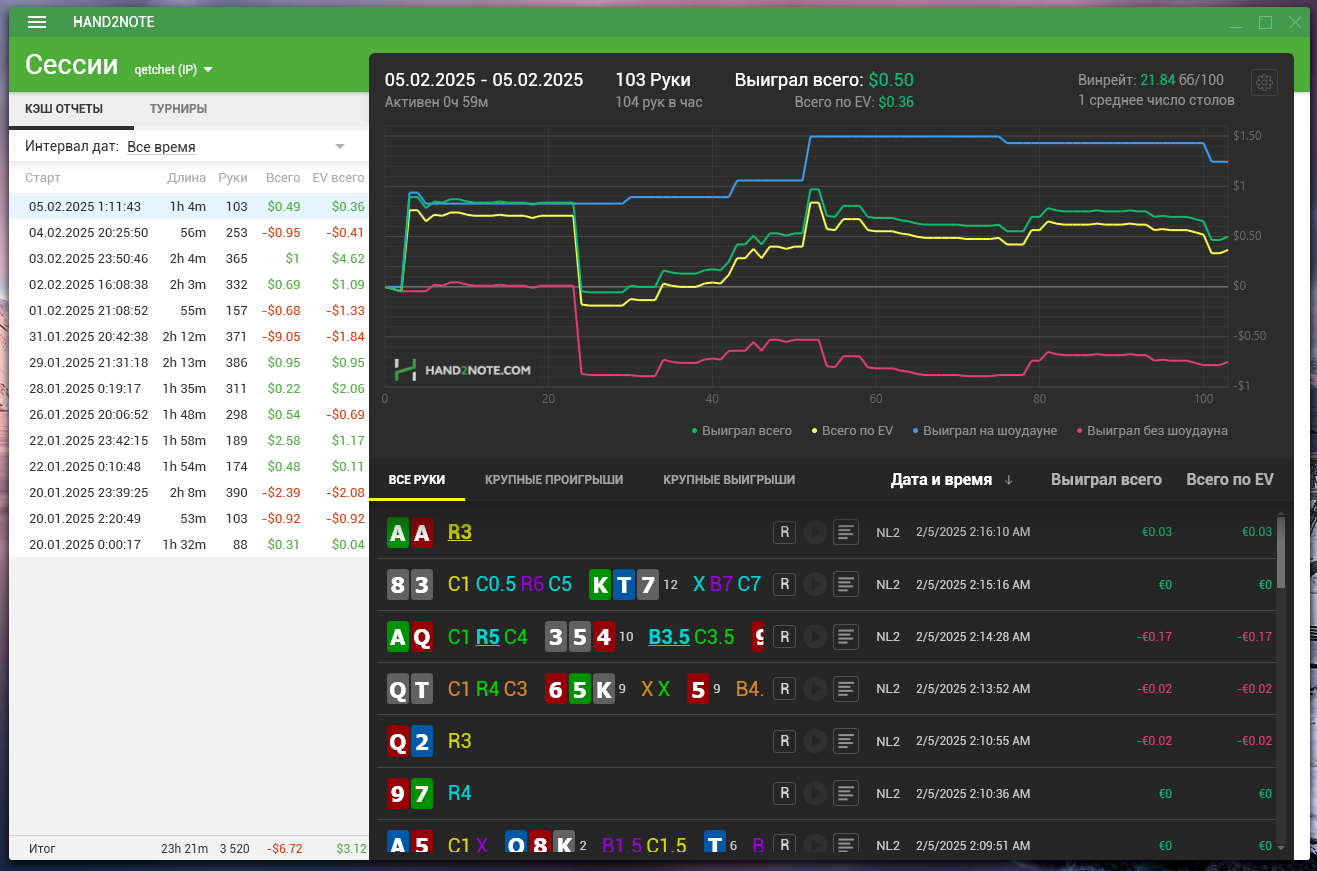Click the R button in the QT hand row

pyautogui.click(x=784, y=688)
